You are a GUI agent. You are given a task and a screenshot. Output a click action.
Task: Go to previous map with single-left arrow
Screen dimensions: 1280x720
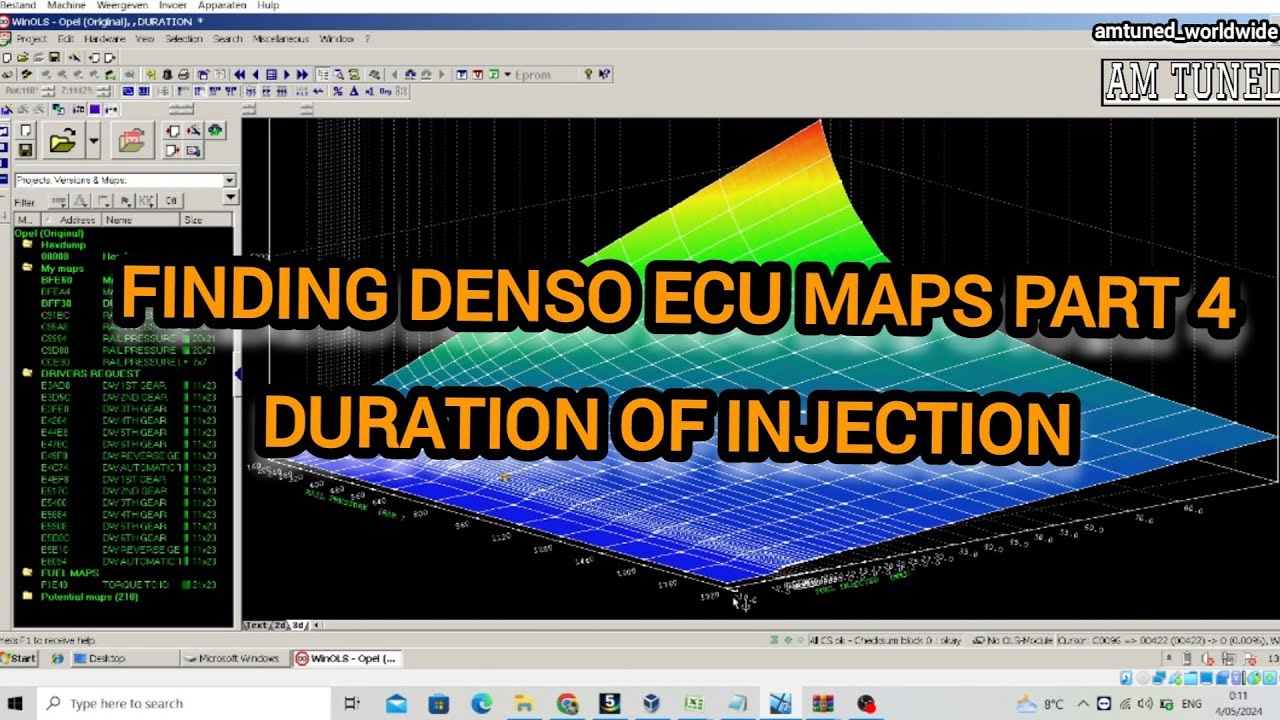point(256,75)
